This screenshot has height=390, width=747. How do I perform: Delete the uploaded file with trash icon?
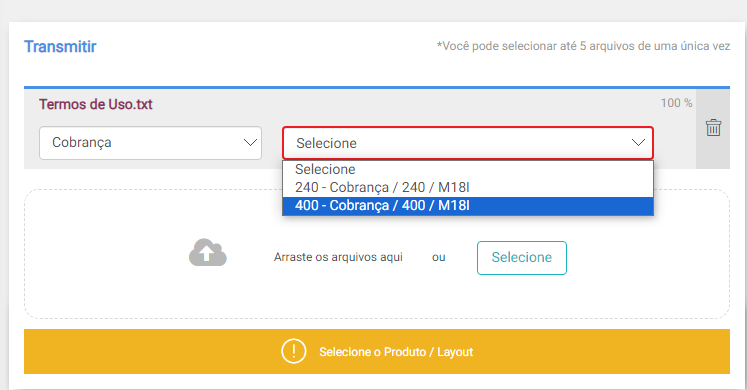[x=713, y=128]
